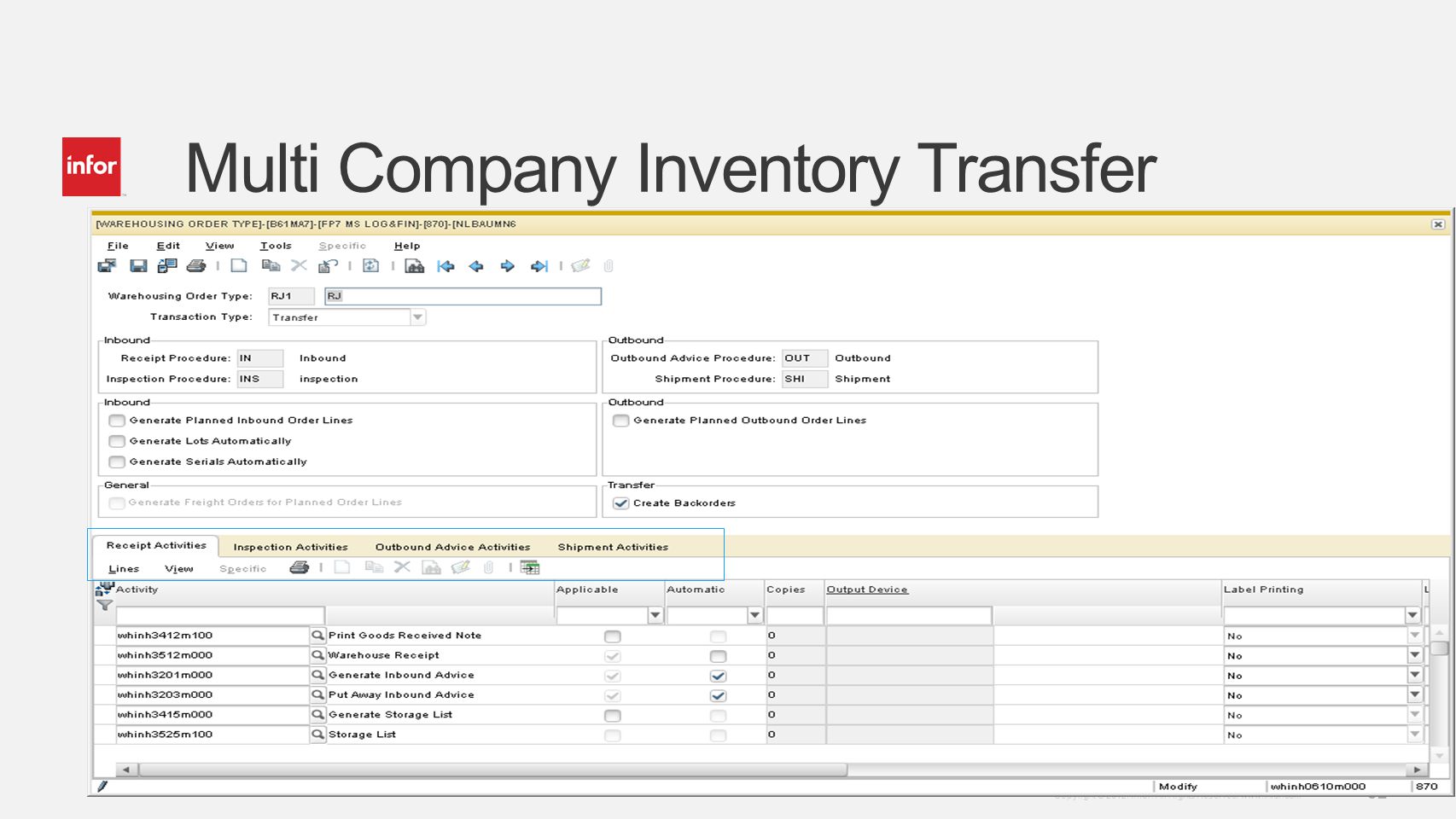Open the Help menu
The image size is (1456, 819).
coord(407,246)
